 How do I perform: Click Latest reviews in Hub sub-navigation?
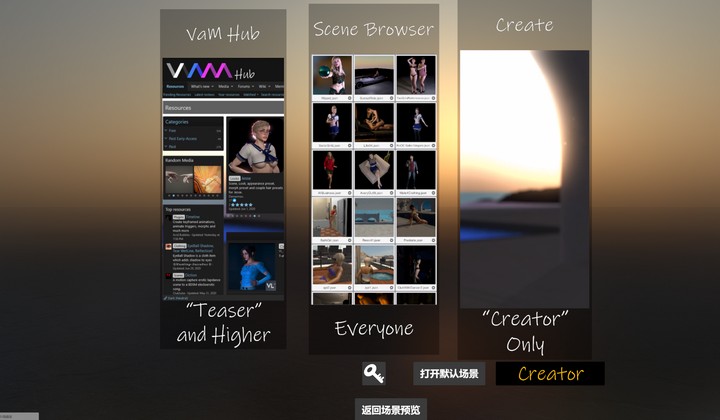[x=204, y=95]
